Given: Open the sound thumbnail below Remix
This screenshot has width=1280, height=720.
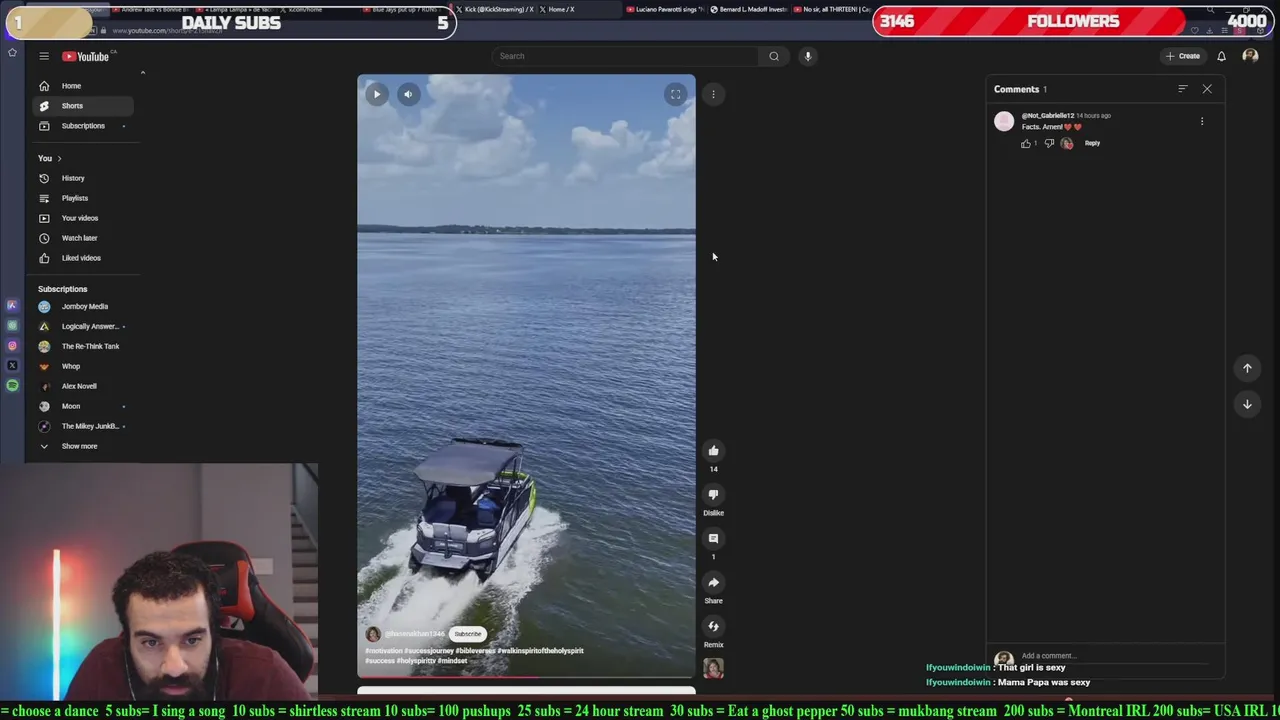Looking at the screenshot, I should click(713, 668).
